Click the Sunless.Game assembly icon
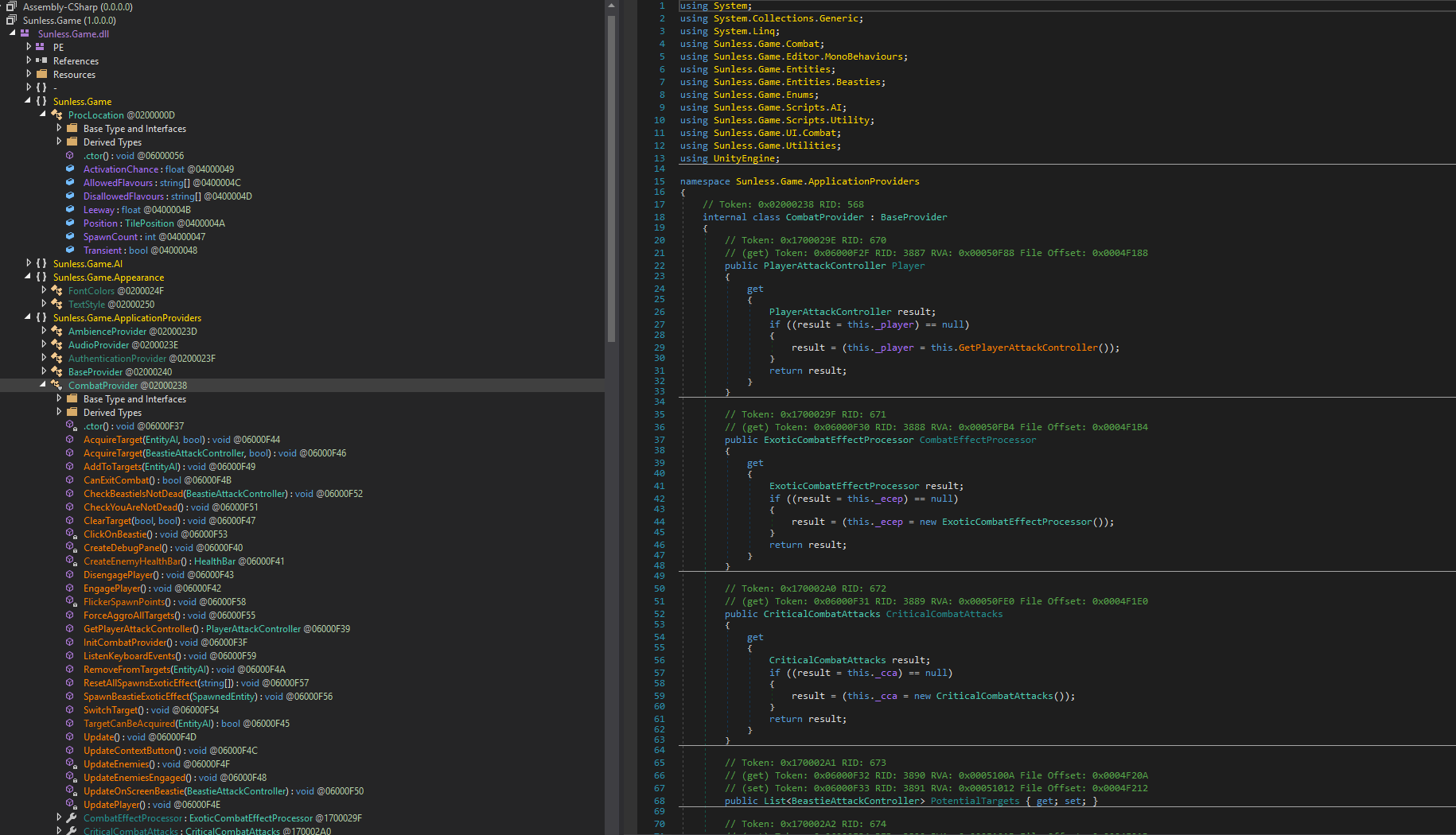Image resolution: width=1456 pixels, height=835 pixels. point(11,20)
